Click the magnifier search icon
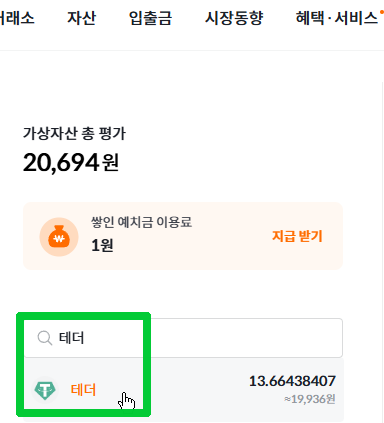The image size is (384, 423). (45, 338)
